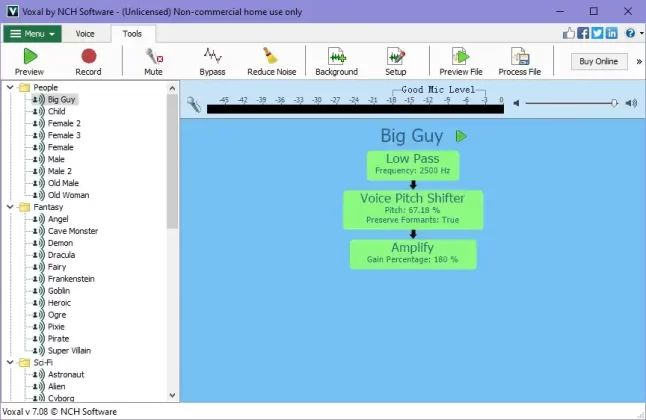This screenshot has width=646, height=420.
Task: Open the Low Pass effect block
Action: [413, 165]
